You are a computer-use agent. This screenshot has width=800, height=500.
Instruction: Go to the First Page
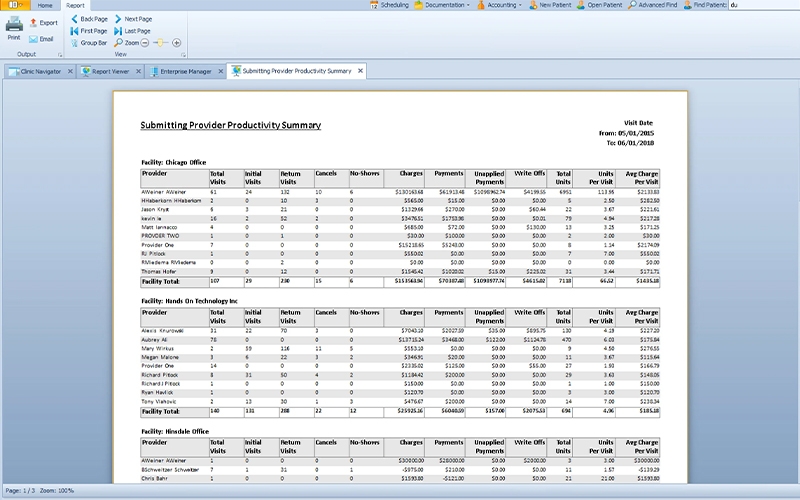click(88, 31)
